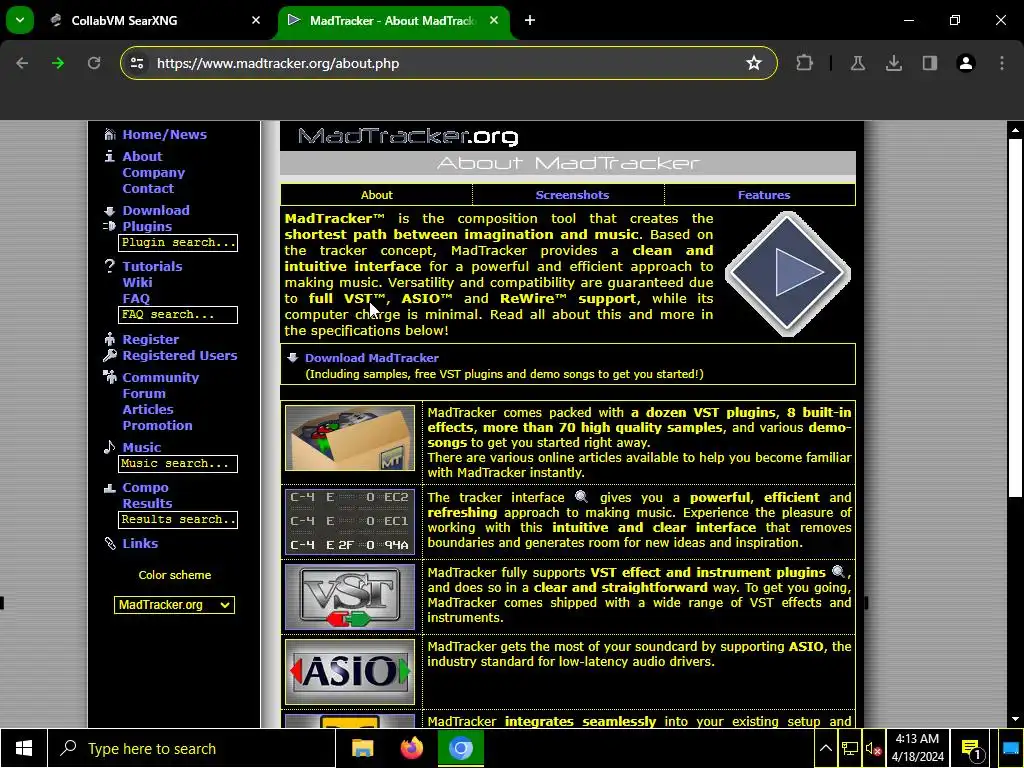Click the box package thumbnail image
Screen dimensions: 1024x768
coord(349,438)
